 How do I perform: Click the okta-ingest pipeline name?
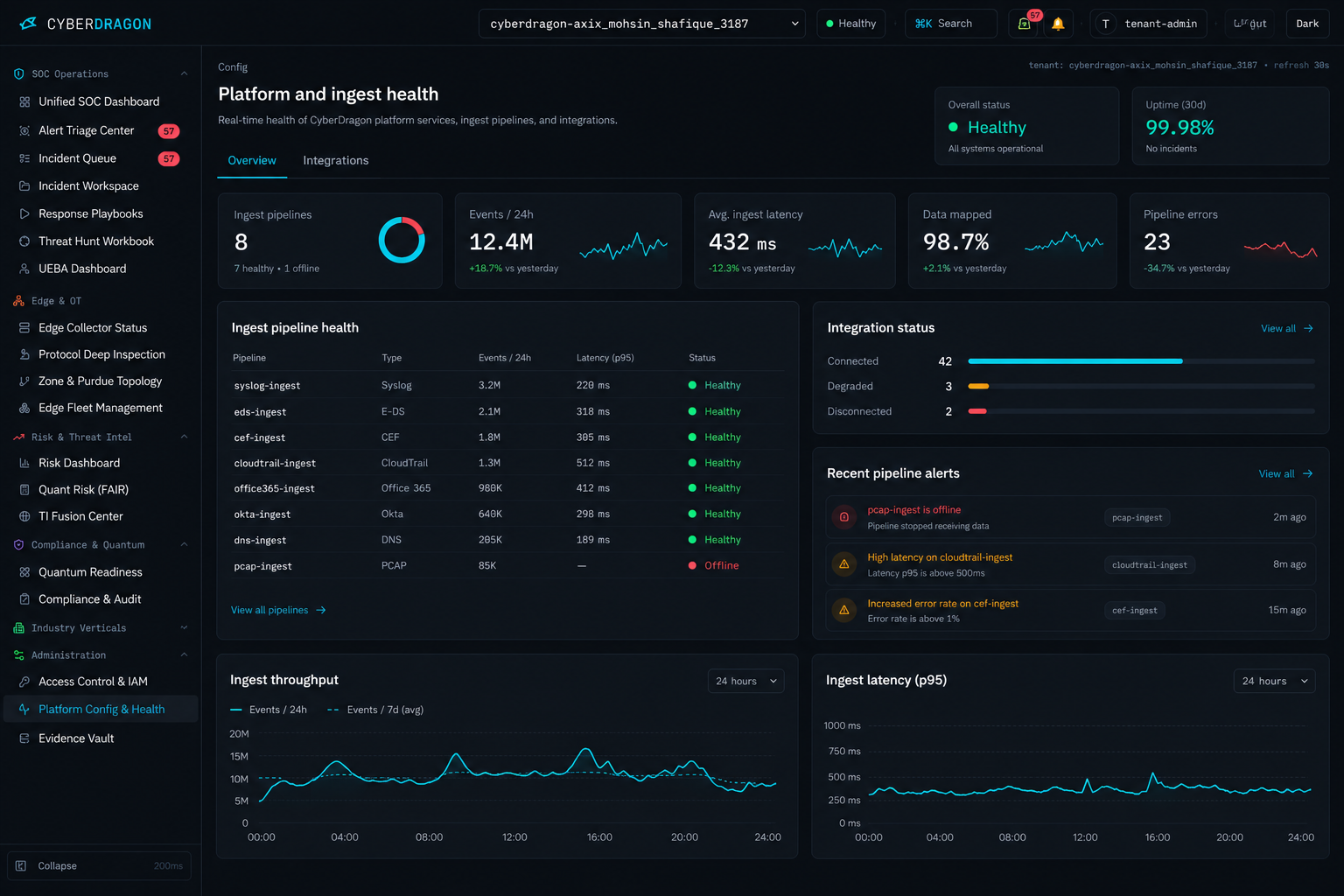pyautogui.click(x=262, y=514)
